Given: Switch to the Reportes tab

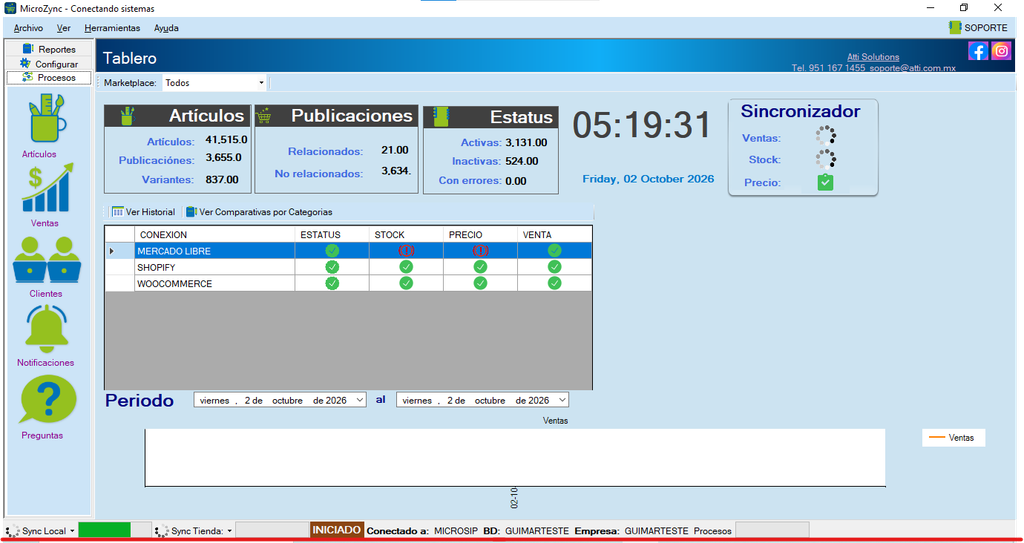Looking at the screenshot, I should pyautogui.click(x=49, y=49).
